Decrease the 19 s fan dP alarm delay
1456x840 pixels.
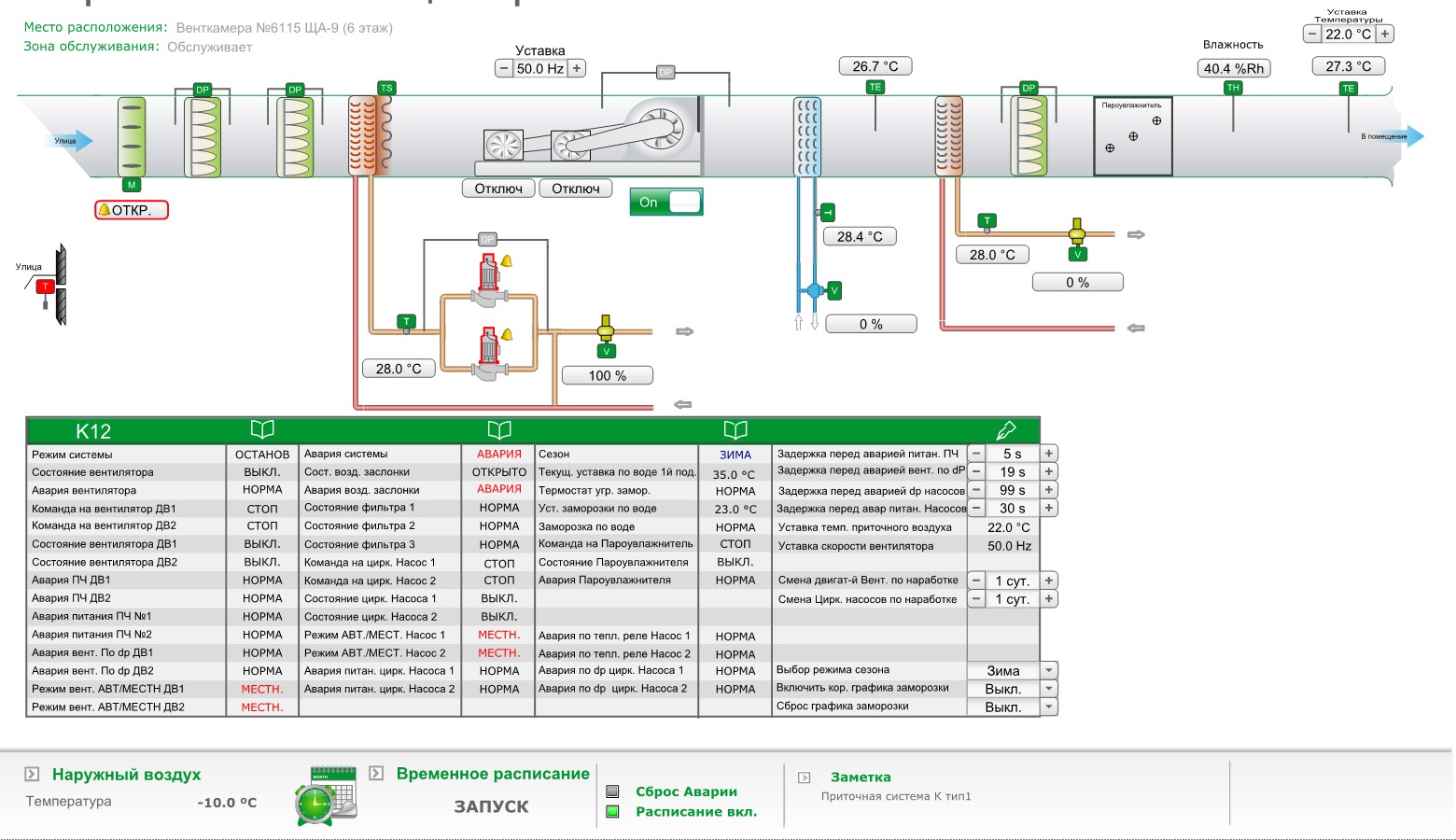point(976,471)
